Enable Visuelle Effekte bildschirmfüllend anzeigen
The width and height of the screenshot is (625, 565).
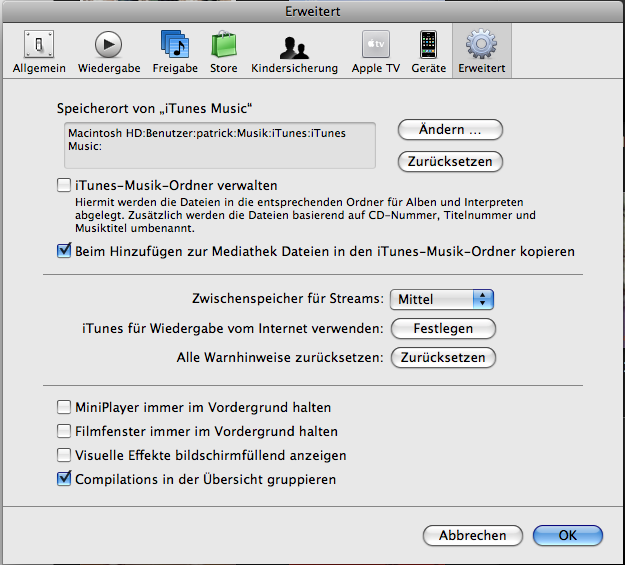click(x=64, y=455)
